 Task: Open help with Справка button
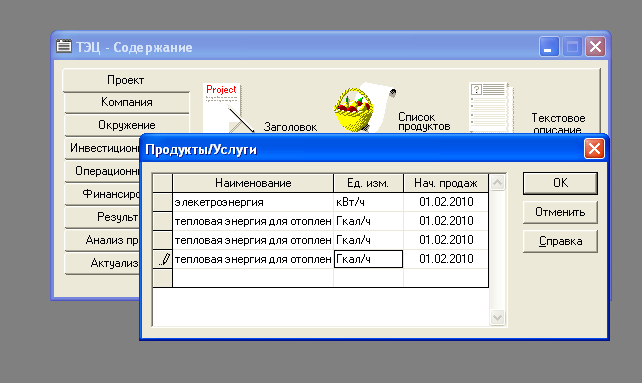coord(560,241)
